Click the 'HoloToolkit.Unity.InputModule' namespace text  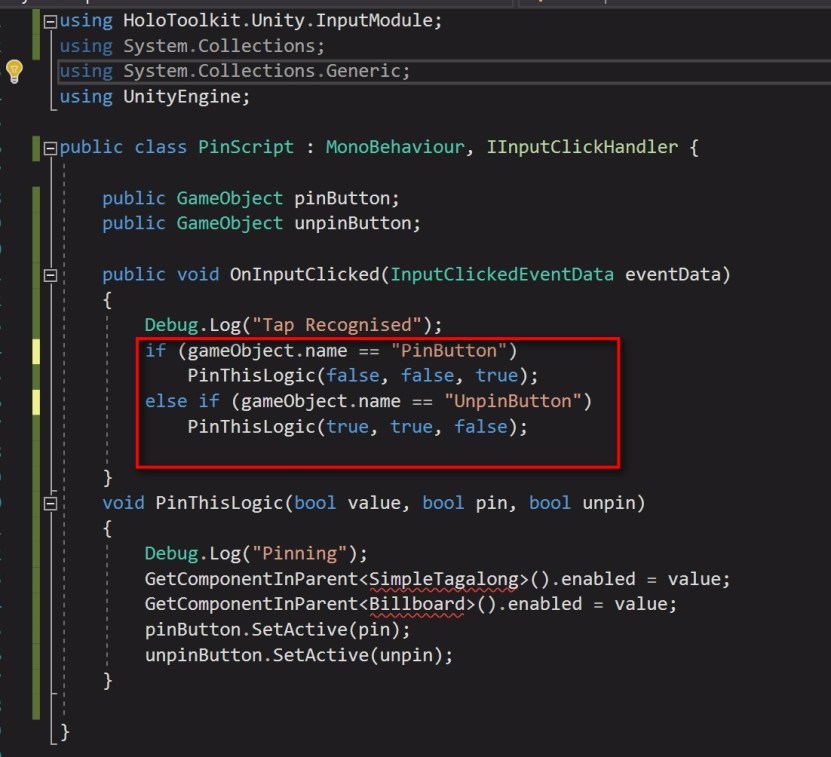278,21
